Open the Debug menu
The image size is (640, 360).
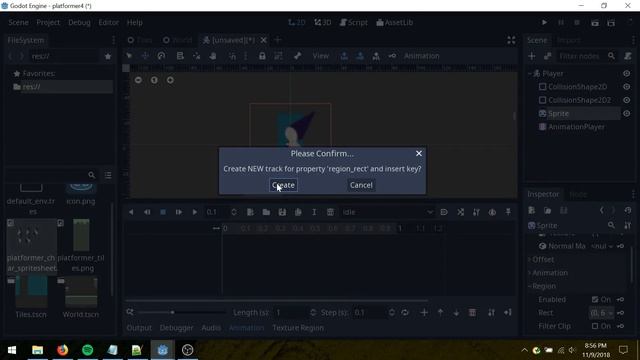coord(79,22)
